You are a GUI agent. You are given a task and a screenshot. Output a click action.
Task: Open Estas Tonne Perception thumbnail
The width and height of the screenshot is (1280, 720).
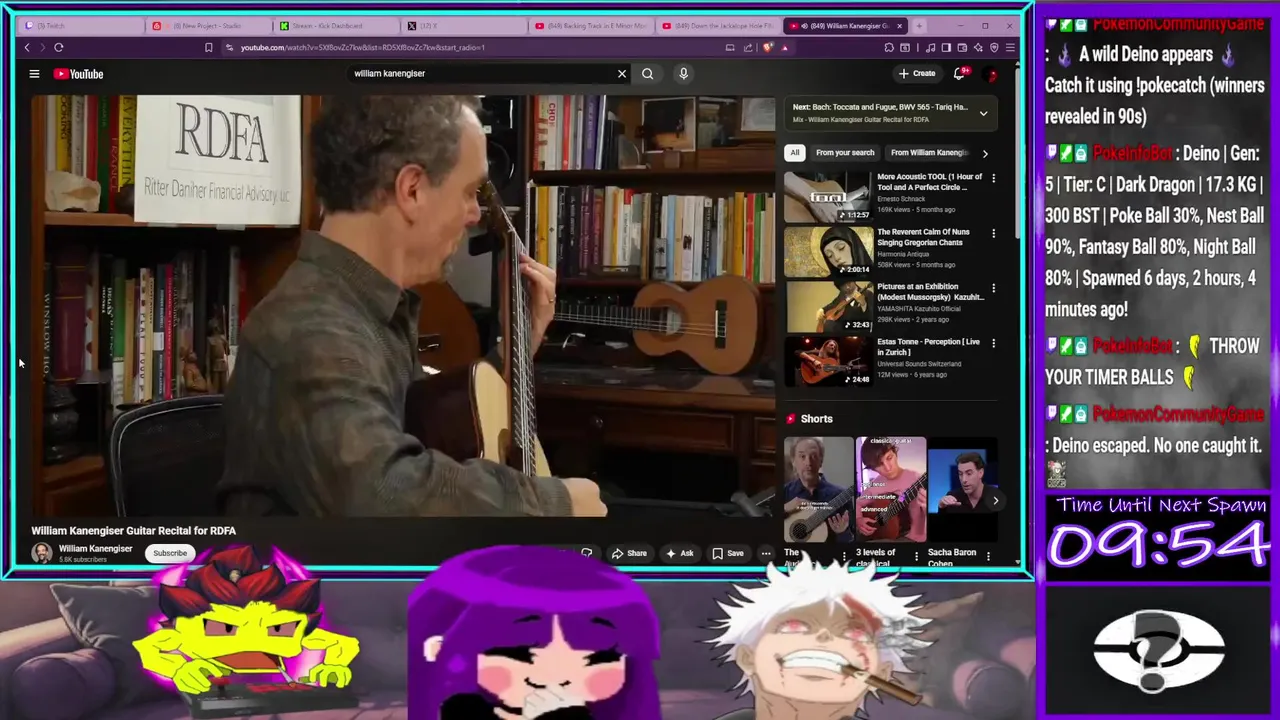coord(828,361)
